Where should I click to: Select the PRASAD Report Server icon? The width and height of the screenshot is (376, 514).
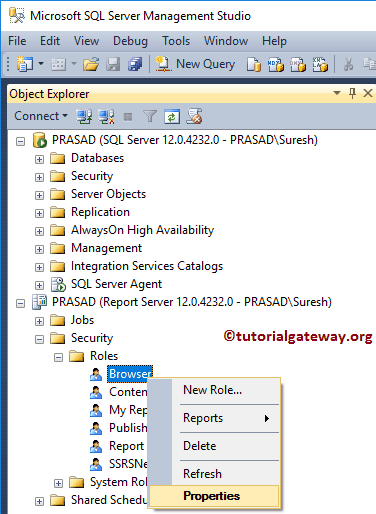pyautogui.click(x=39, y=302)
